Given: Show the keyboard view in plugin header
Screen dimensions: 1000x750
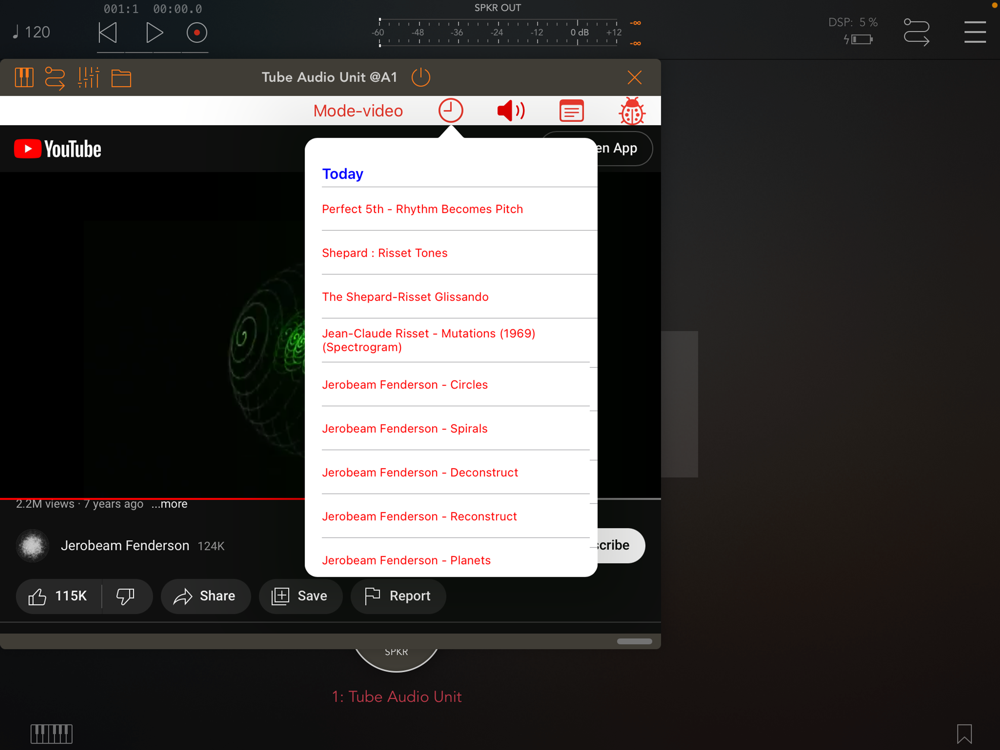Looking at the screenshot, I should pyautogui.click(x=24, y=78).
